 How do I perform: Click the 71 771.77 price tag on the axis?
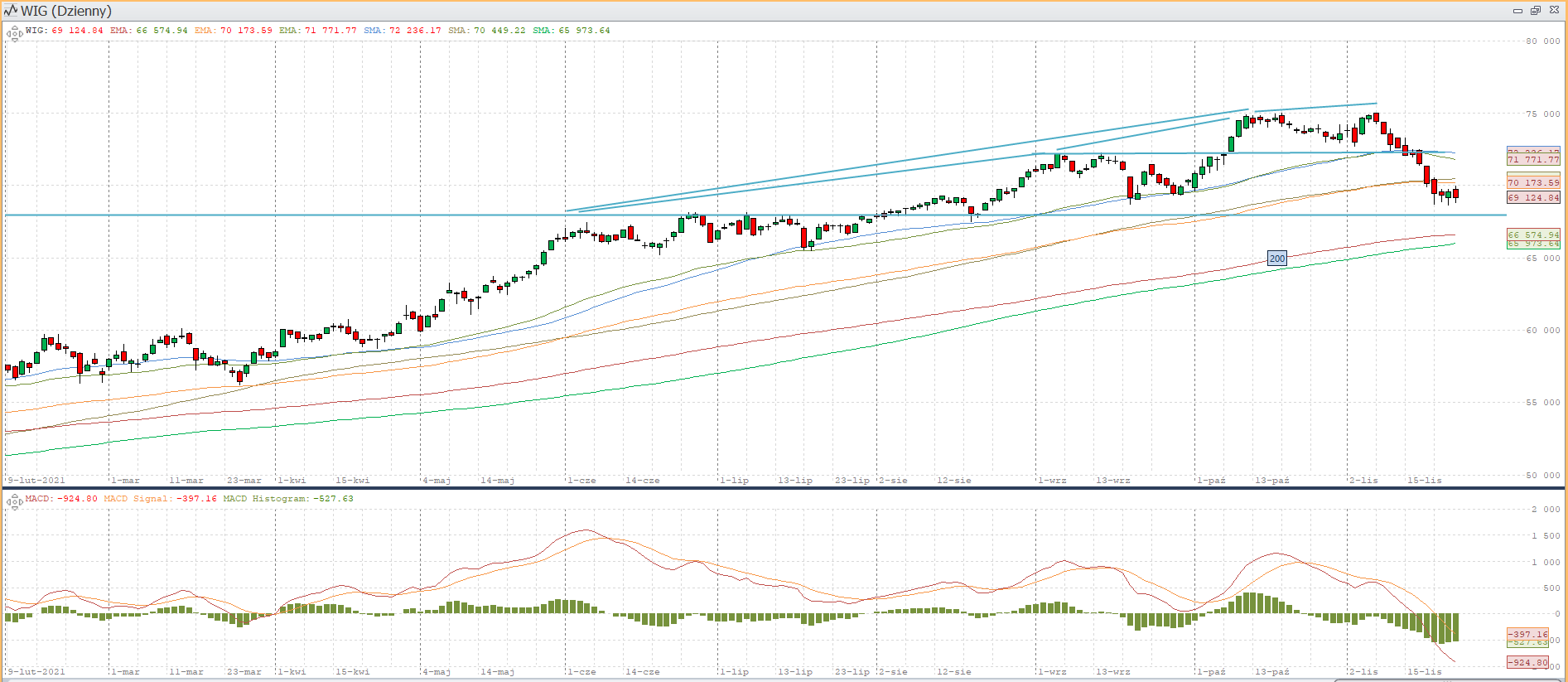point(1533,160)
